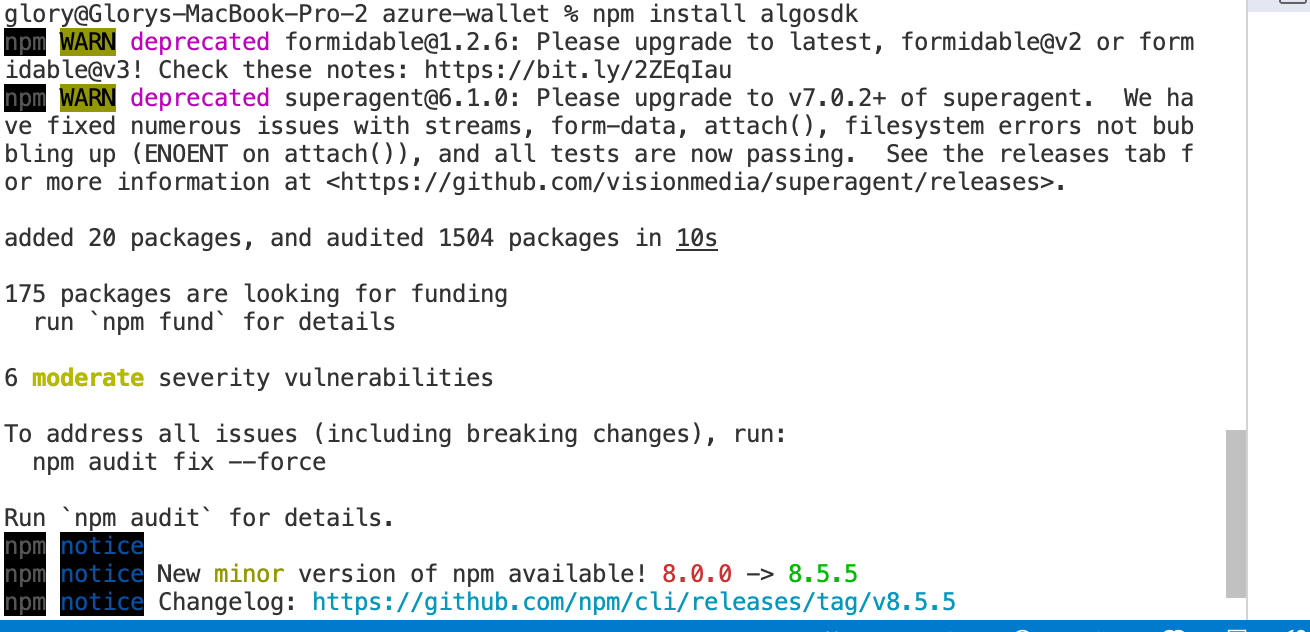Click the yellow 'moderate' severity word

[88, 378]
